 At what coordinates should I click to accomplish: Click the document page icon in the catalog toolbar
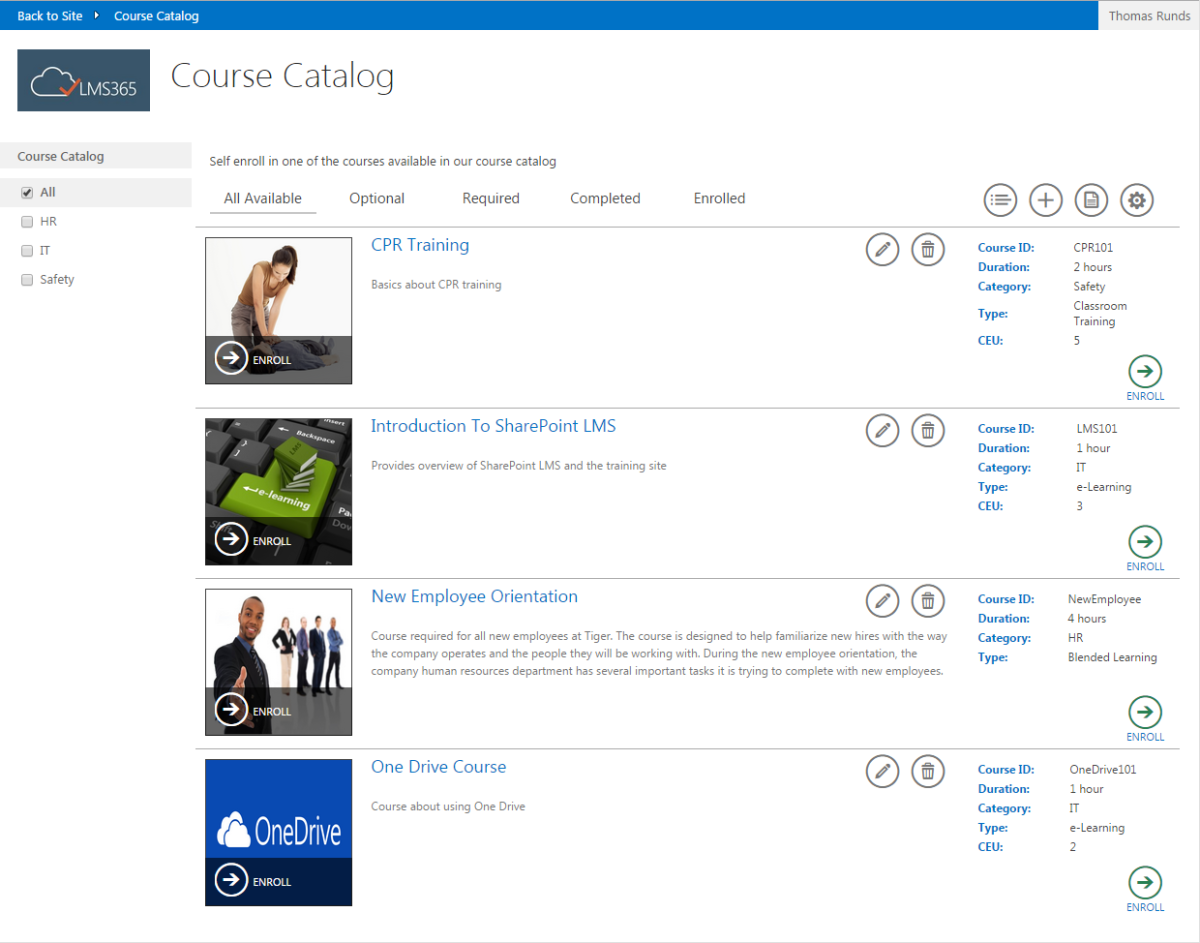(x=1091, y=200)
